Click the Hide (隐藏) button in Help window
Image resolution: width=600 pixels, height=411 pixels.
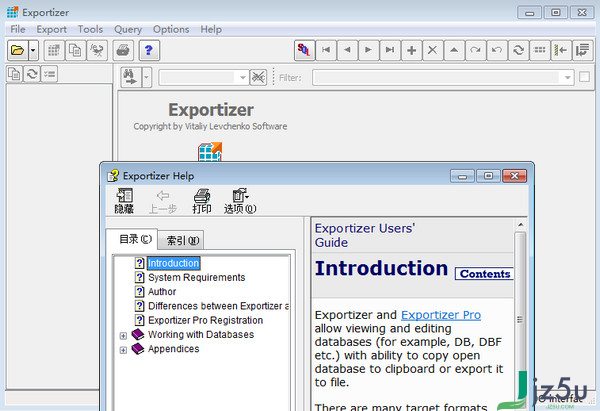point(124,201)
